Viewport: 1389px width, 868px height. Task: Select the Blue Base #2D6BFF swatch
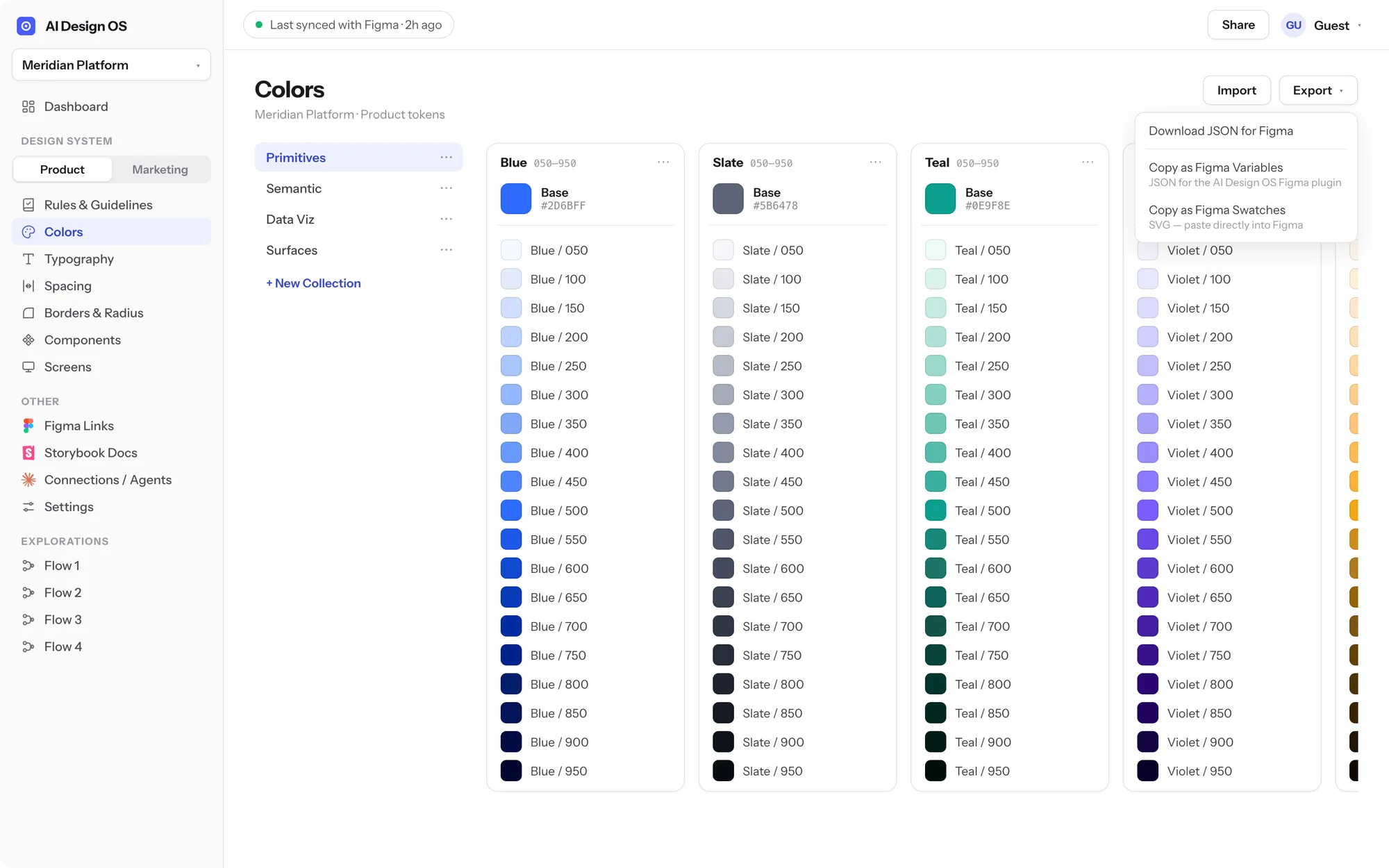coord(516,199)
